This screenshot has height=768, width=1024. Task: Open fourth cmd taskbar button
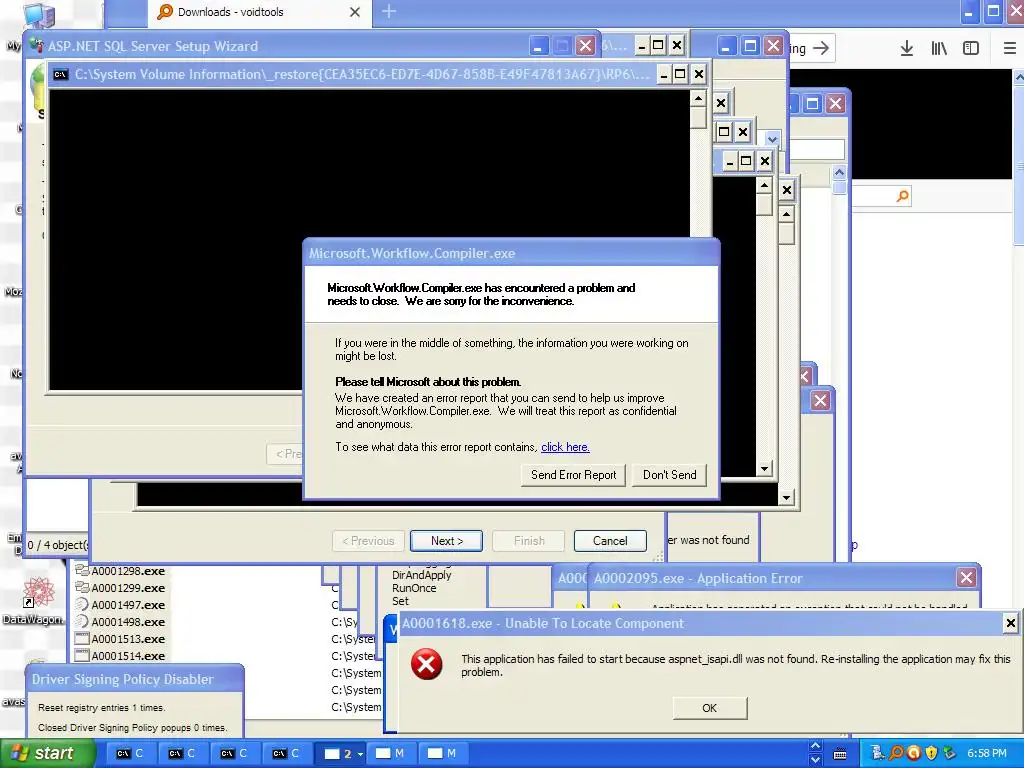tap(286, 754)
